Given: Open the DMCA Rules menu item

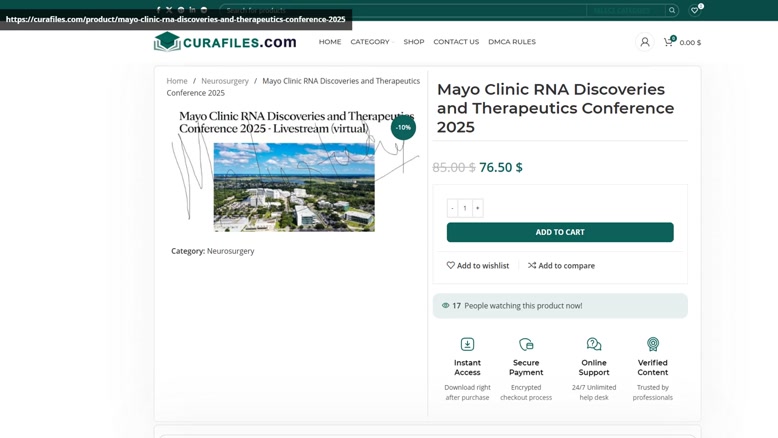Looking at the screenshot, I should tap(512, 42).
